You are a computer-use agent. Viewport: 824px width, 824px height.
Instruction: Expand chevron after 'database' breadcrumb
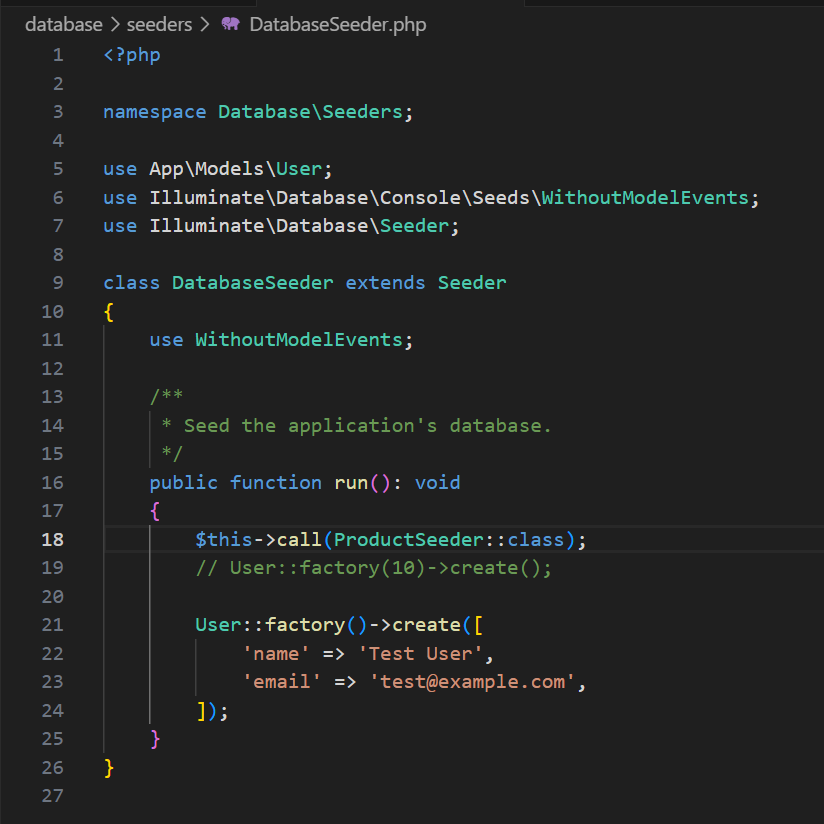pyautogui.click(x=115, y=24)
